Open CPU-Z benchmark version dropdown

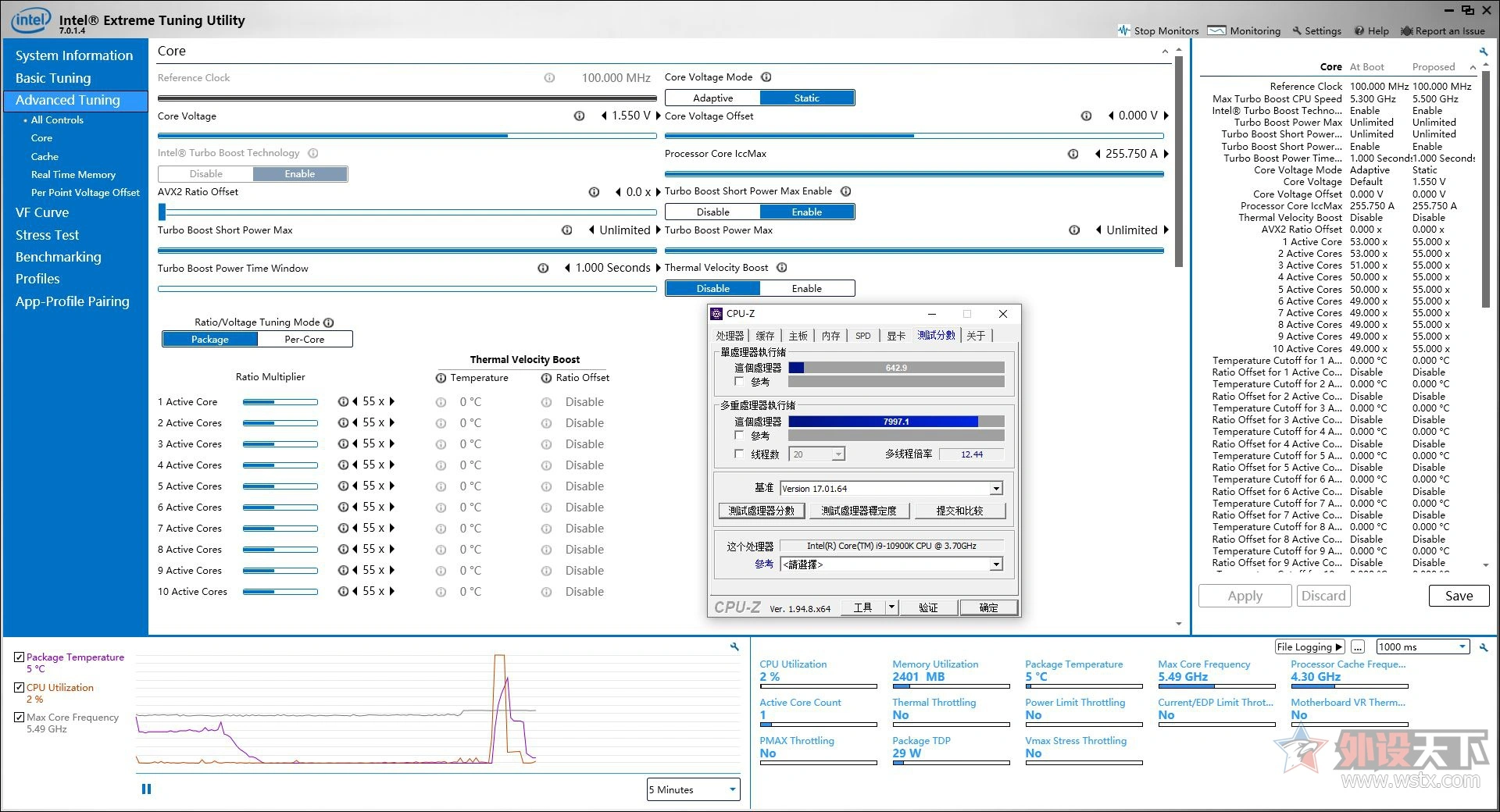996,489
